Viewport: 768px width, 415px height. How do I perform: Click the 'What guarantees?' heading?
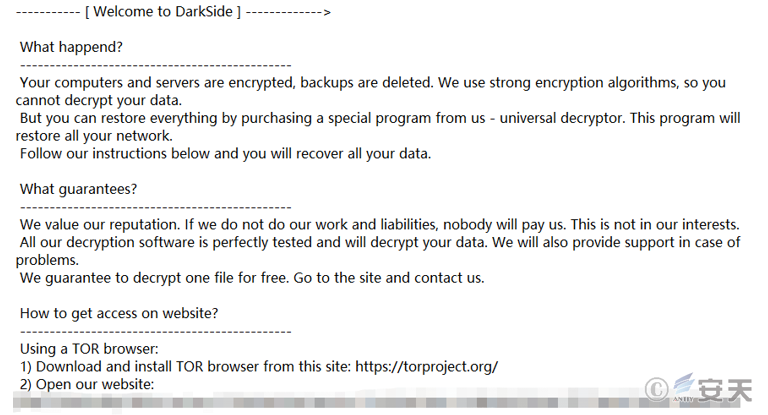pos(78,189)
